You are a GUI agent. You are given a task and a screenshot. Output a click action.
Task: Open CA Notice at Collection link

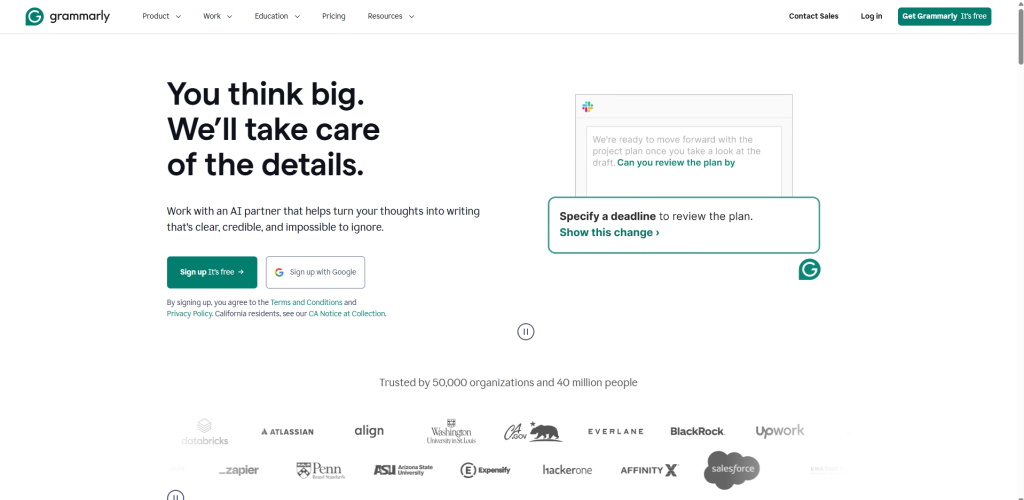coord(347,313)
